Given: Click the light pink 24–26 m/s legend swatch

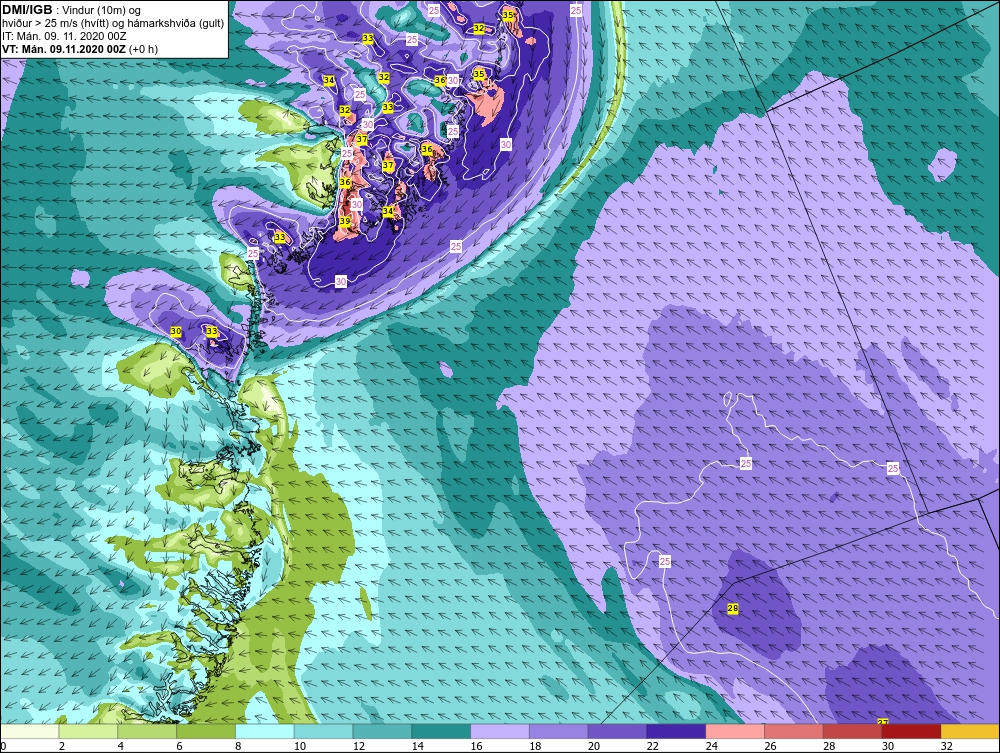Looking at the screenshot, I should (735, 731).
